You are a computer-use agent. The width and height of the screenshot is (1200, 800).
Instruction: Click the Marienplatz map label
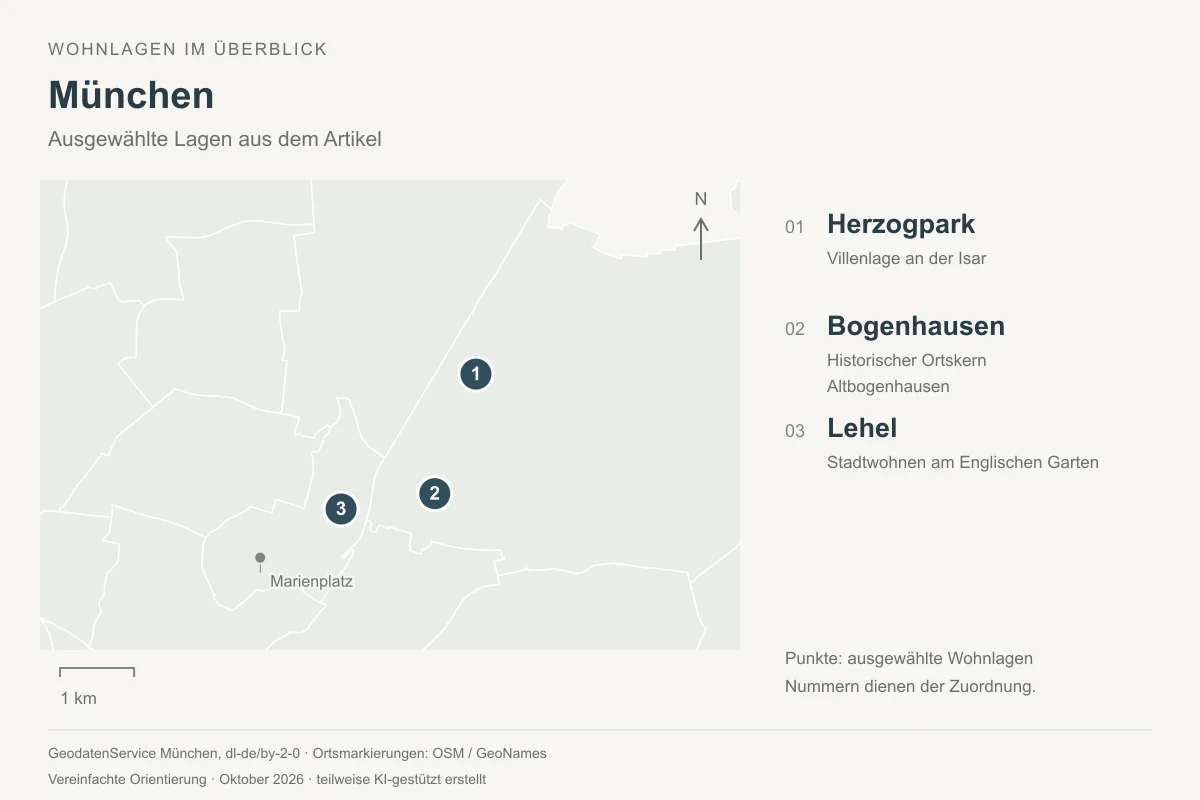pyautogui.click(x=311, y=581)
